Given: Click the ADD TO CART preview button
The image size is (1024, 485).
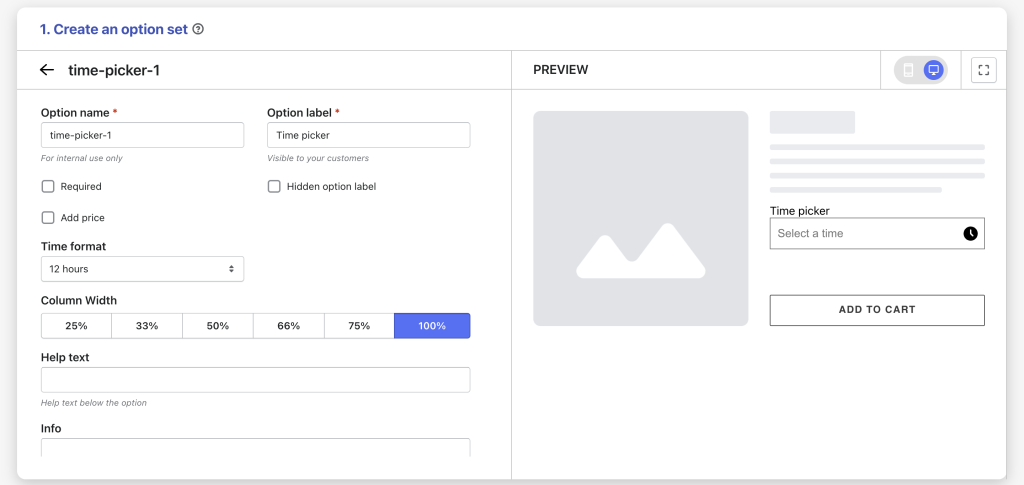Looking at the screenshot, I should point(877,310).
